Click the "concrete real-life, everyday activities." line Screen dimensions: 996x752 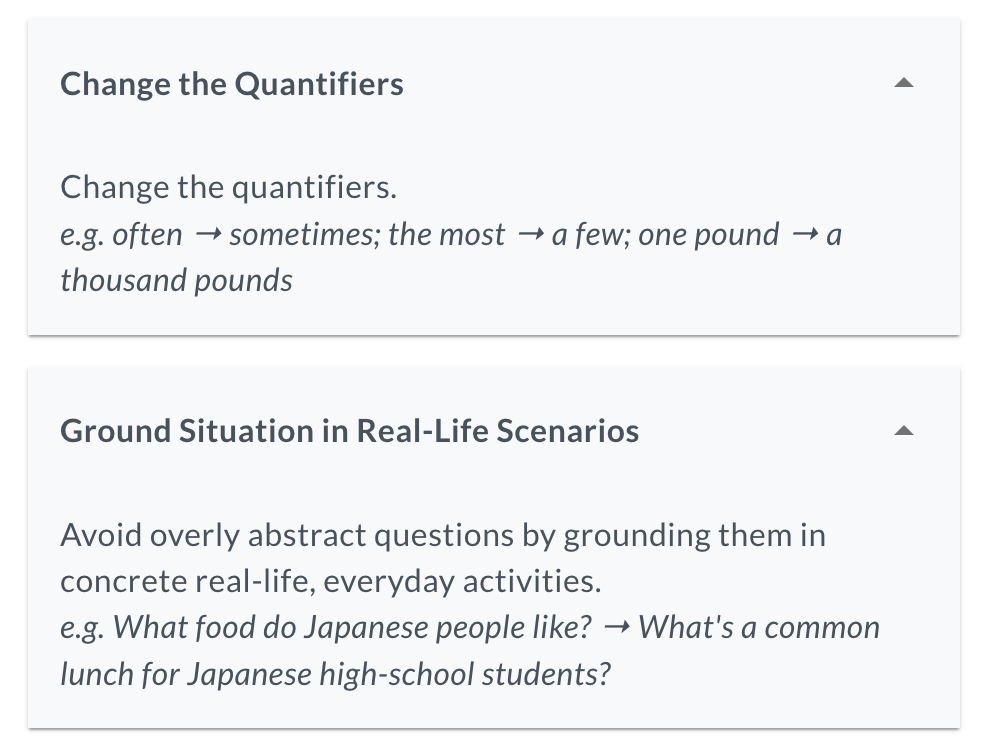pos(330,582)
